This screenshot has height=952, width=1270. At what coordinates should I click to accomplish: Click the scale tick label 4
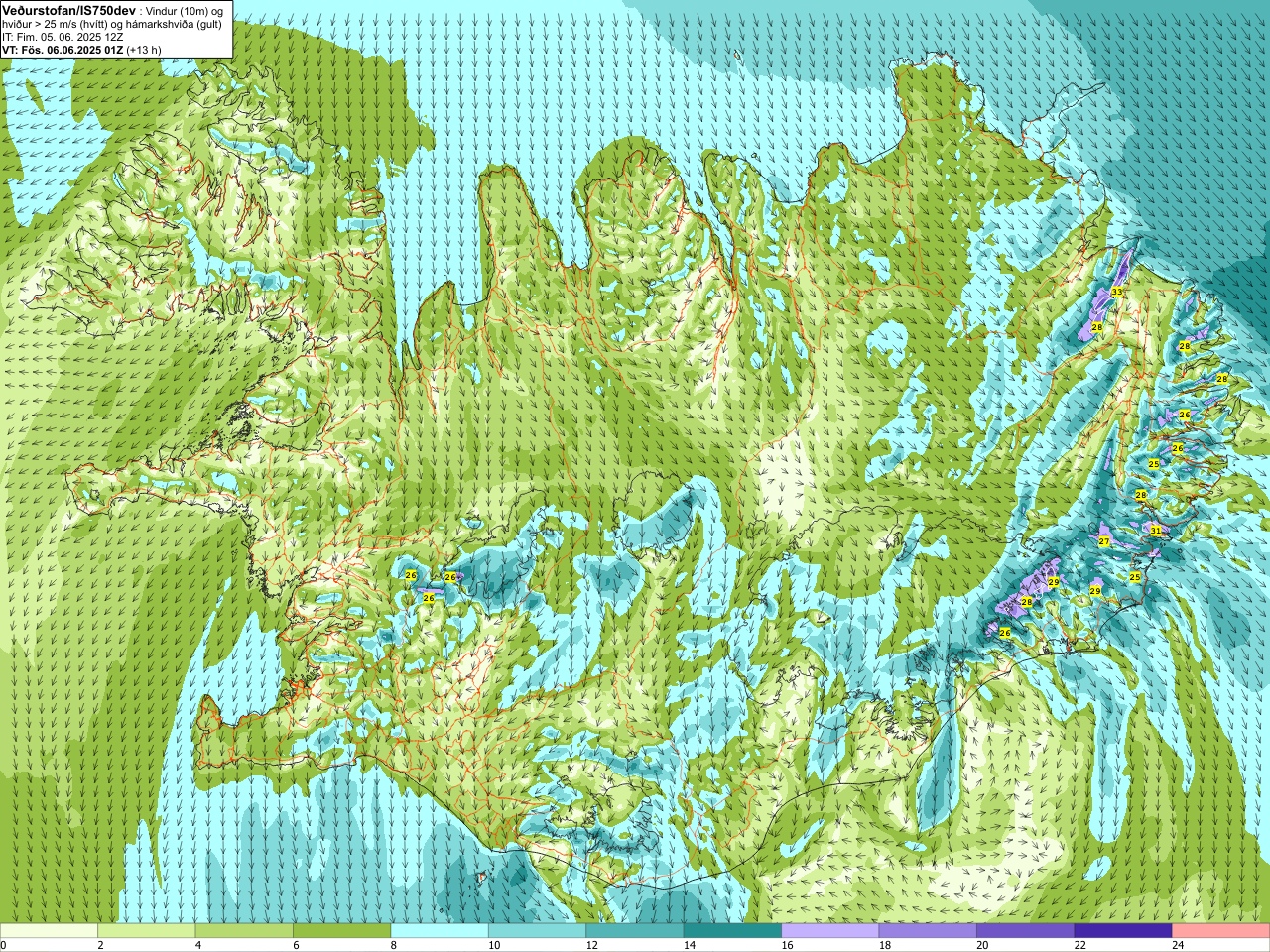click(x=198, y=946)
